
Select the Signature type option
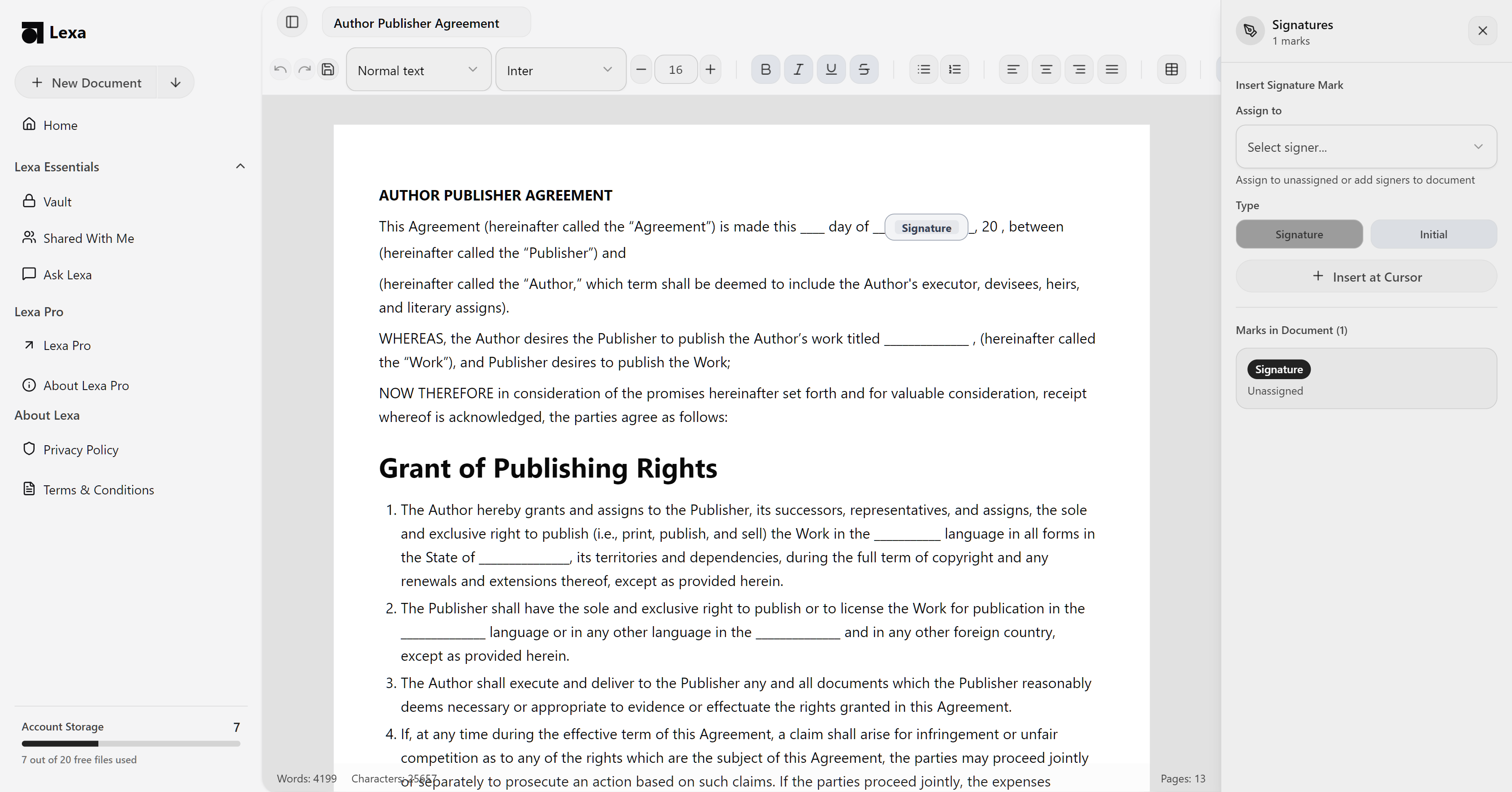point(1298,234)
